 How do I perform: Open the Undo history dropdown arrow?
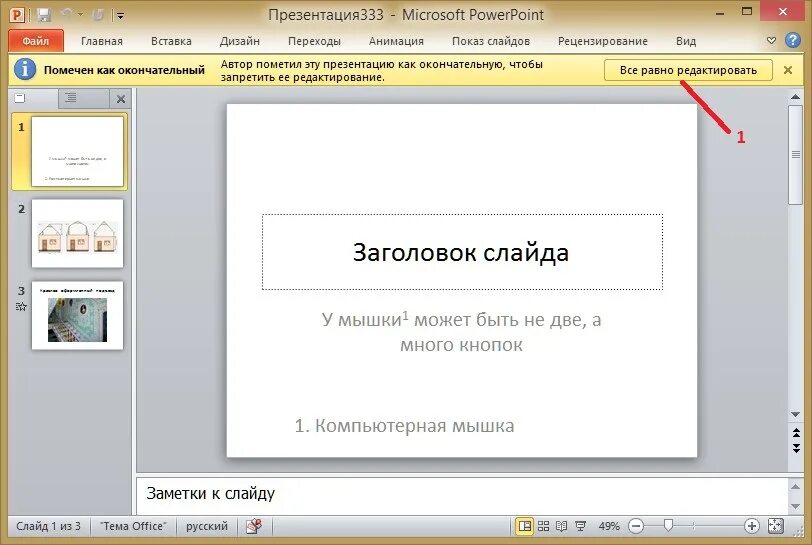pyautogui.click(x=80, y=15)
